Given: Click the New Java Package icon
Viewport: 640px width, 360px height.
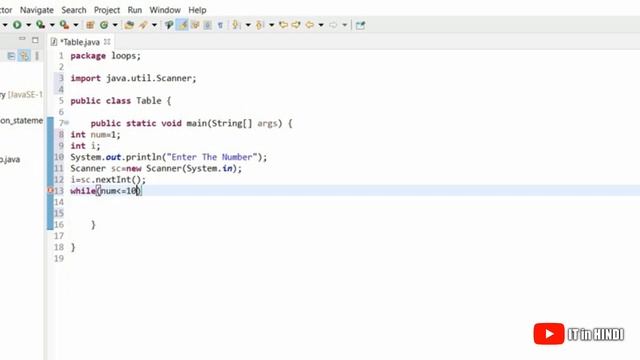Looking at the screenshot, I should point(90,25).
